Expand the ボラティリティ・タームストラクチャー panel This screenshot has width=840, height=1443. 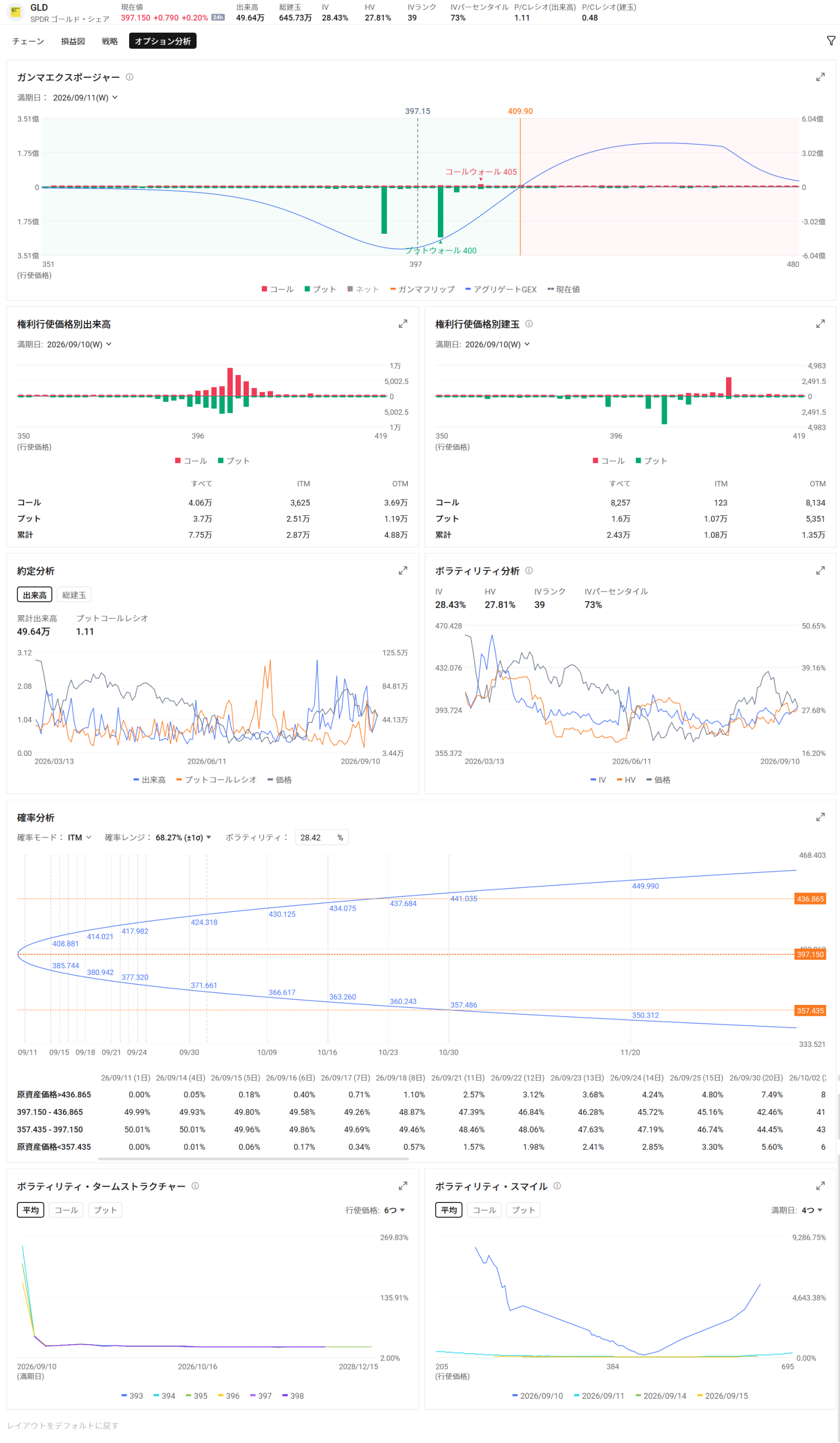[403, 1185]
